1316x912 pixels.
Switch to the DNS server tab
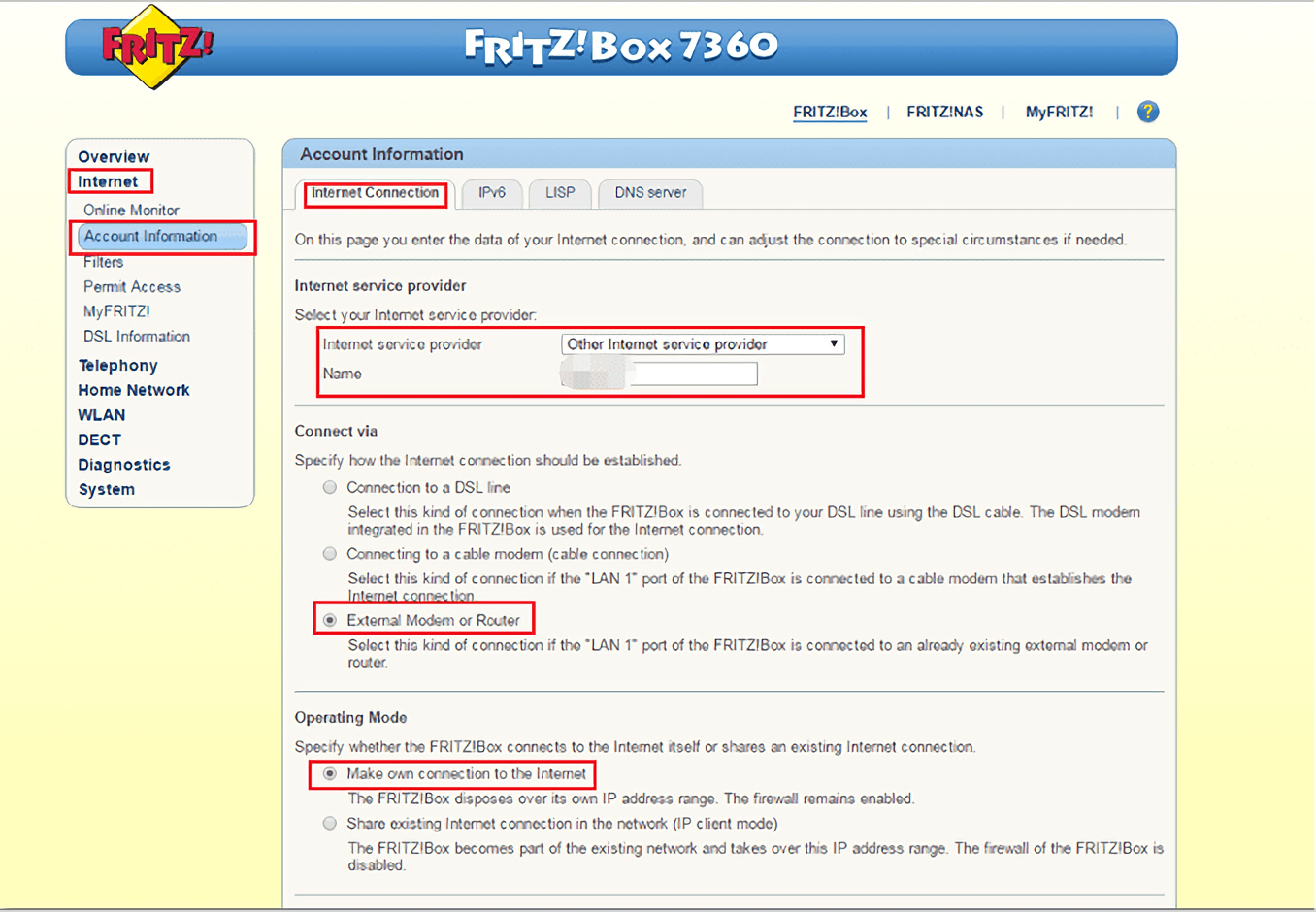point(650,193)
